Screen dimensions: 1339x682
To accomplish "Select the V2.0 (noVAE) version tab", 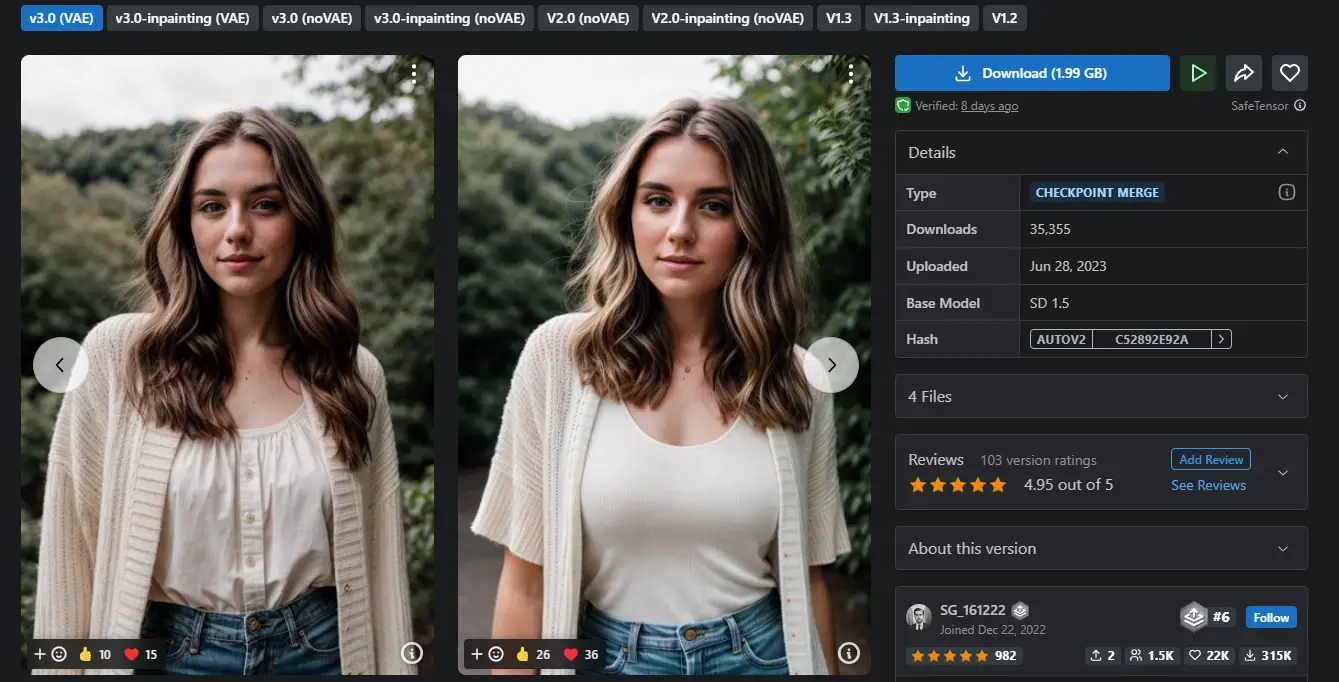I will pos(588,18).
